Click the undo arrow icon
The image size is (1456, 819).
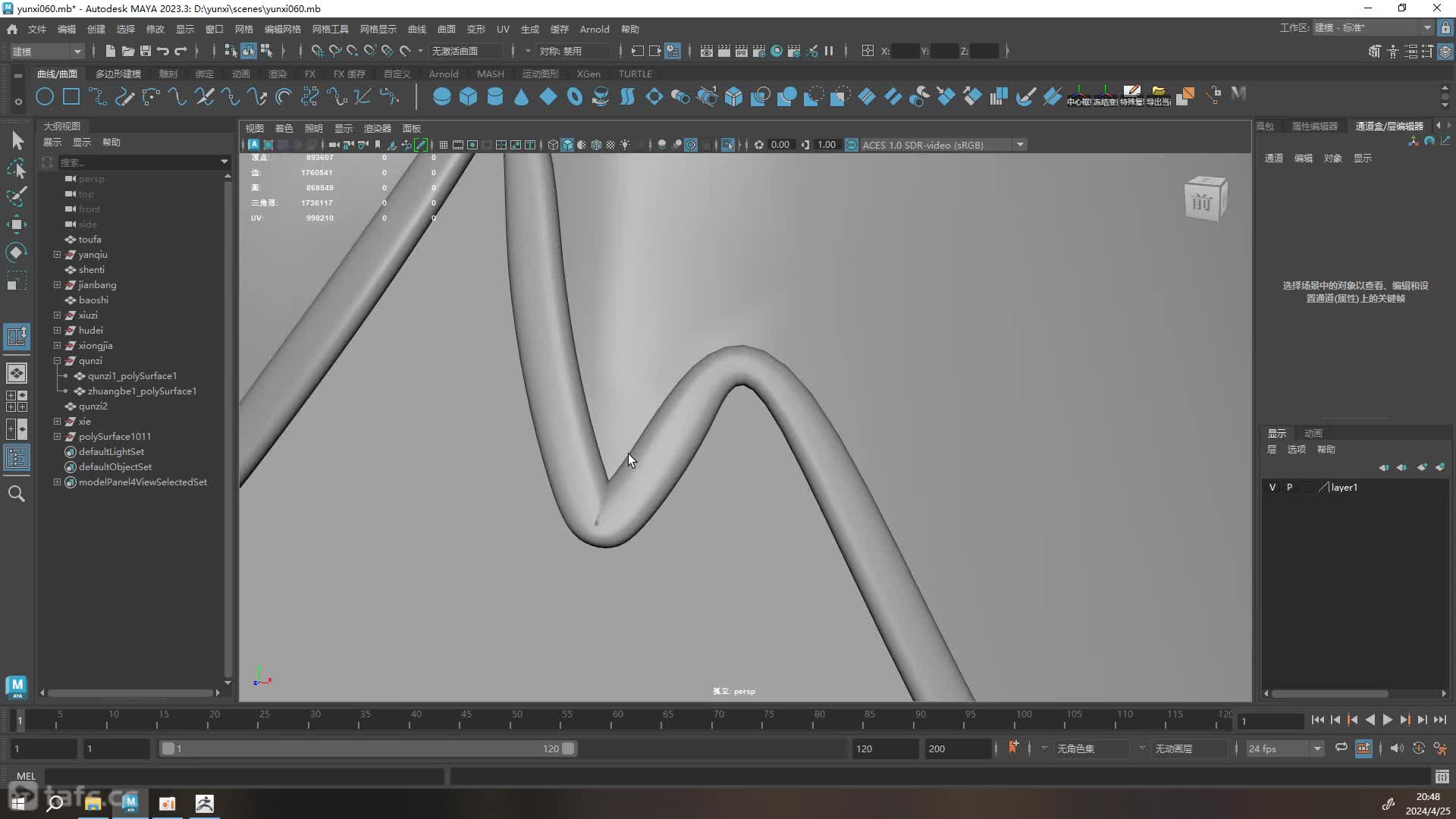[x=162, y=51]
